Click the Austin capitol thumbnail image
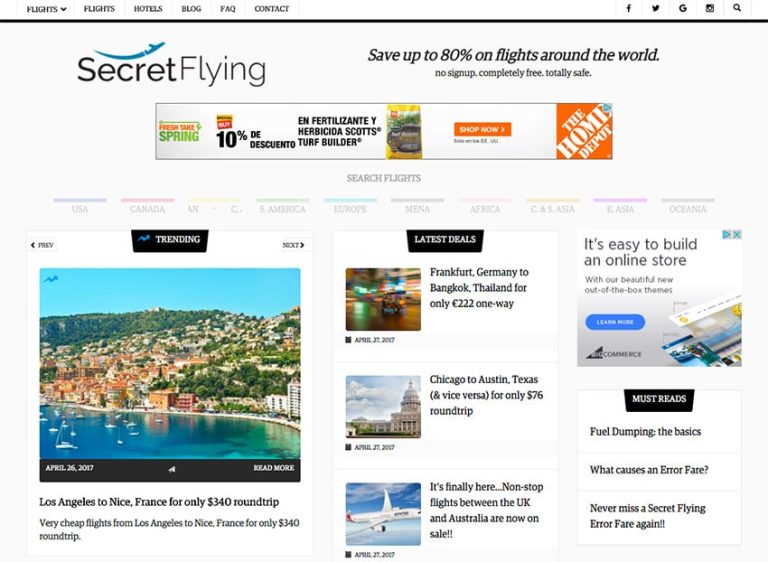 tap(383, 407)
